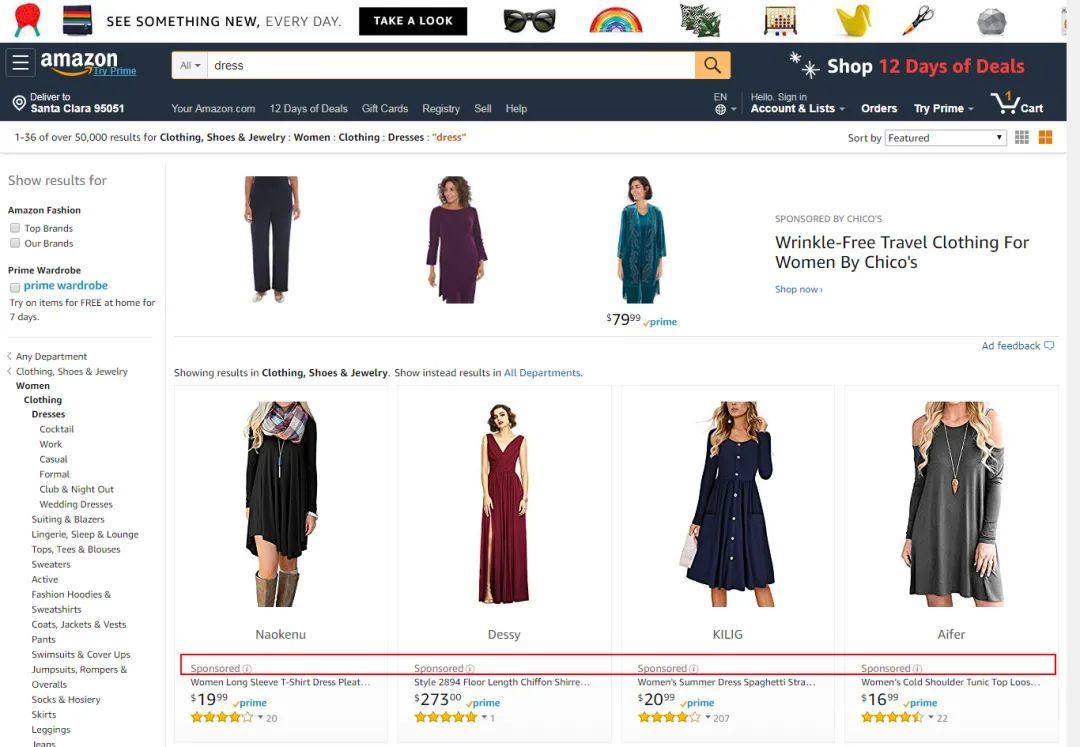Image resolution: width=1080 pixels, height=747 pixels.
Task: Select Swimsuits & Cover Ups category
Action: coord(81,655)
